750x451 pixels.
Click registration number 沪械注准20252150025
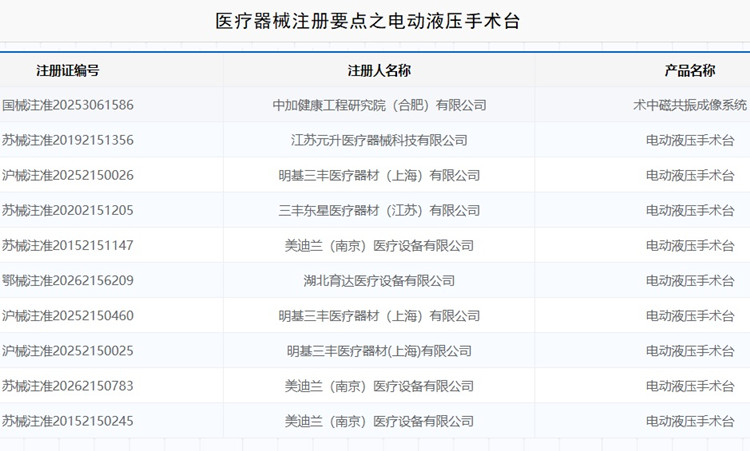tap(68, 351)
